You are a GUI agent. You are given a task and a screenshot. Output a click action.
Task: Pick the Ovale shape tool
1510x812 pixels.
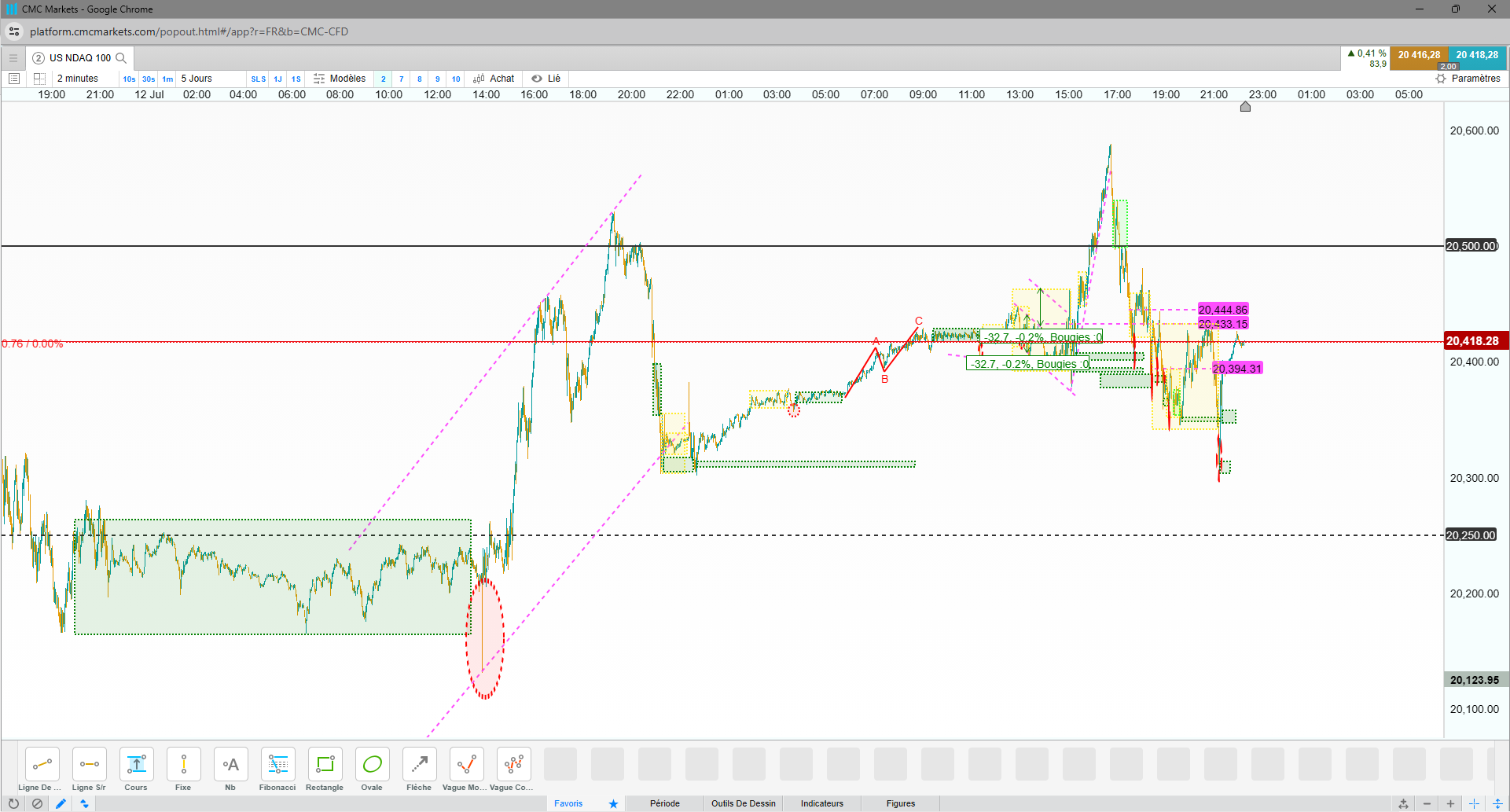(372, 770)
